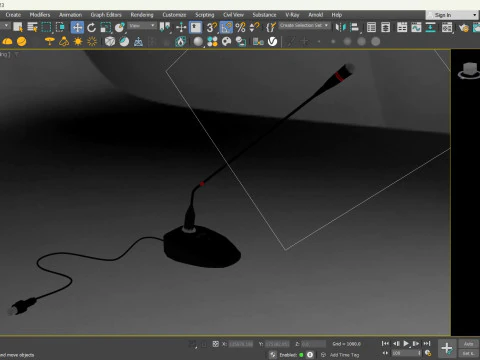Toggle Auto Key mode button
This screenshot has width=480, height=360.
[468, 344]
